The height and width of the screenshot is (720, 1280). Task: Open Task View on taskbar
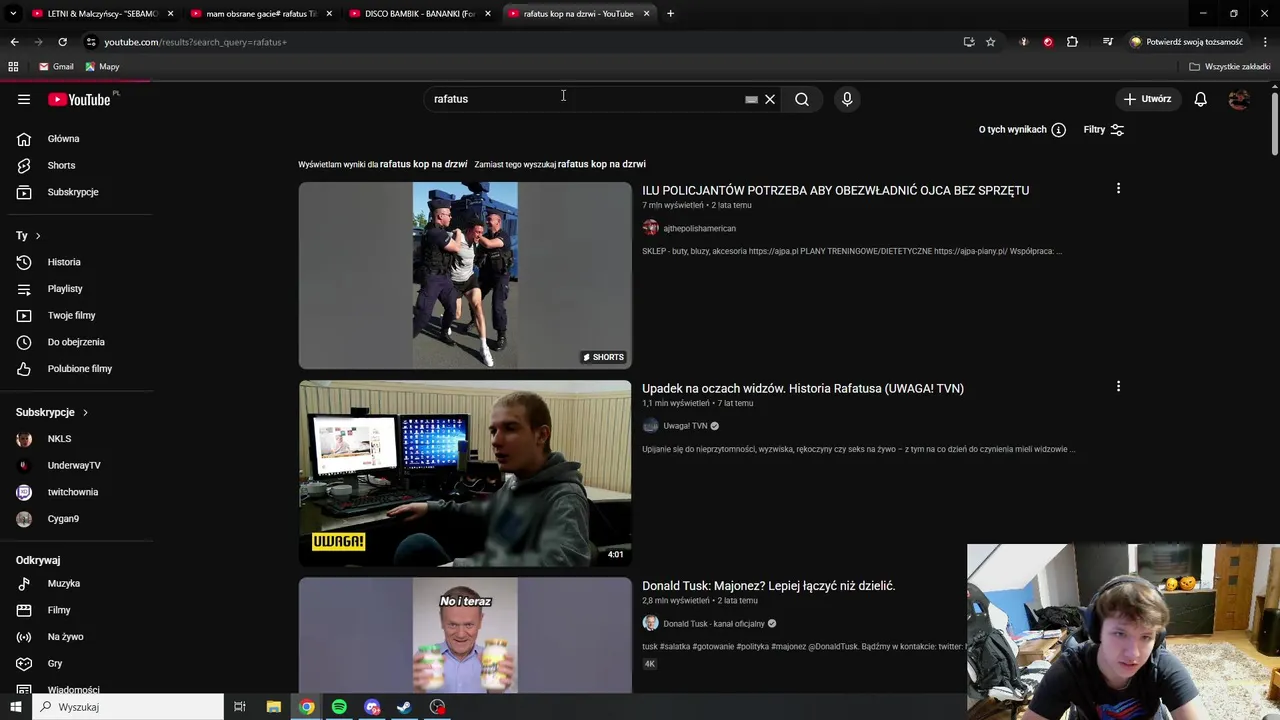click(x=240, y=707)
